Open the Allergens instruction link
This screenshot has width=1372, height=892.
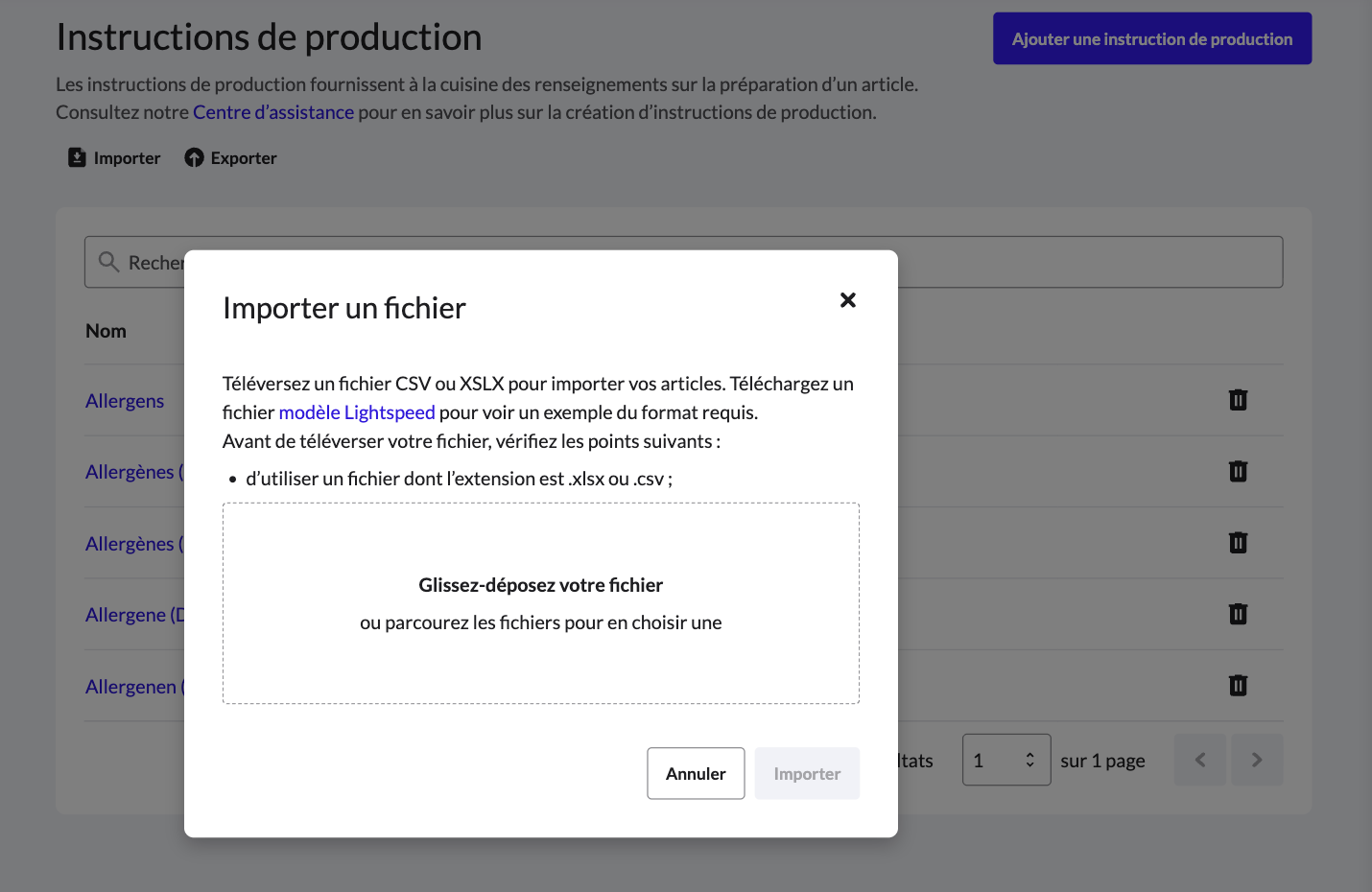tap(125, 401)
